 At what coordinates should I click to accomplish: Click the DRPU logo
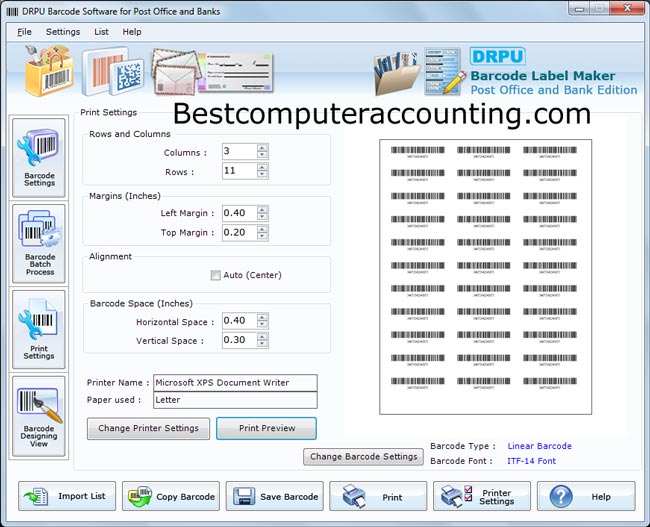pyautogui.click(x=498, y=56)
